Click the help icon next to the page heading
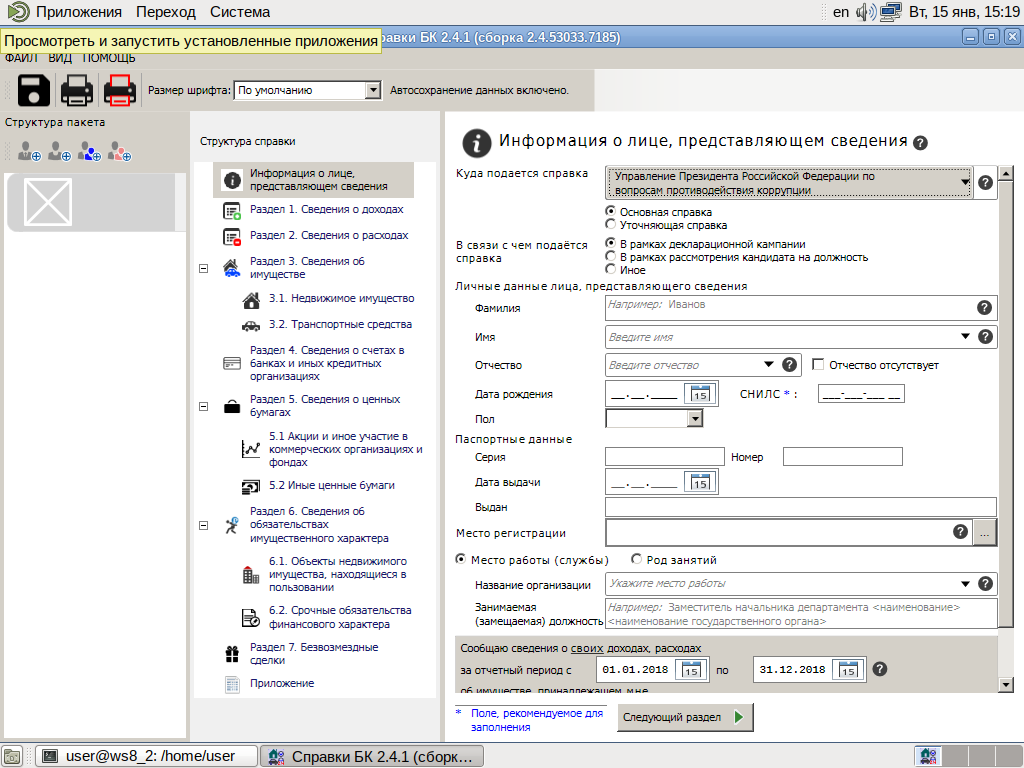 click(x=920, y=143)
